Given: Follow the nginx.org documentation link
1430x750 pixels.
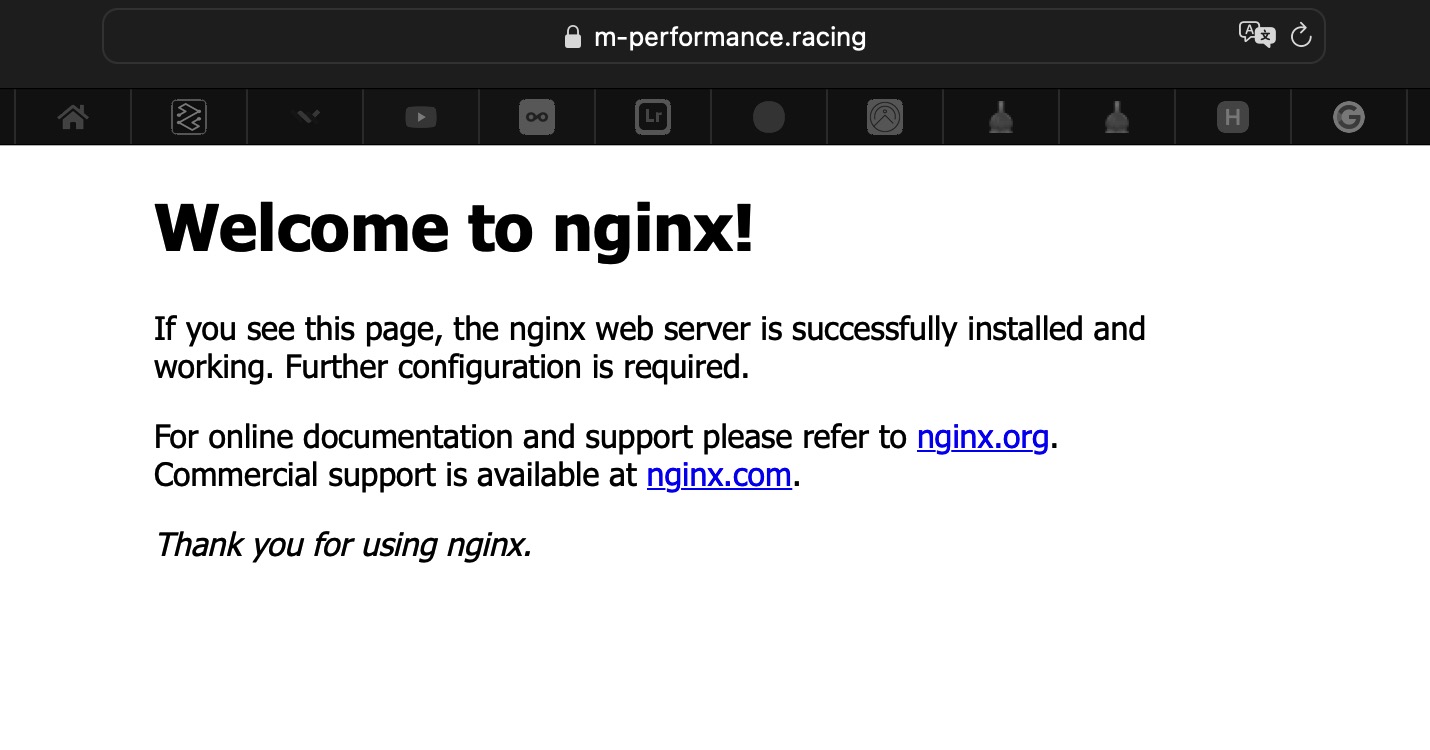Looking at the screenshot, I should 982,437.
